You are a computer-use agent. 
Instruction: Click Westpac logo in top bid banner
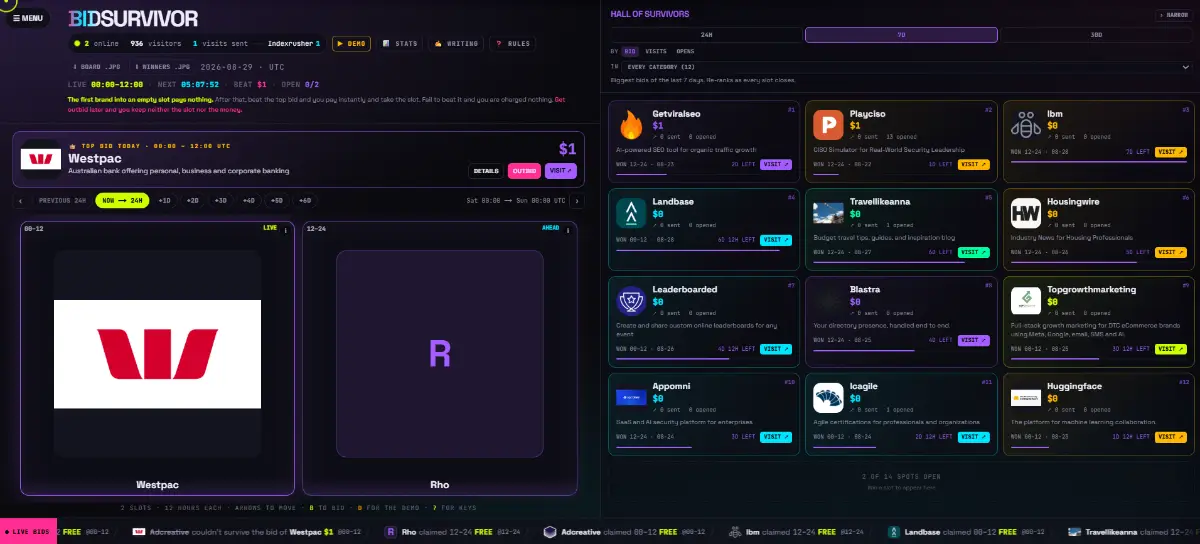(41, 160)
